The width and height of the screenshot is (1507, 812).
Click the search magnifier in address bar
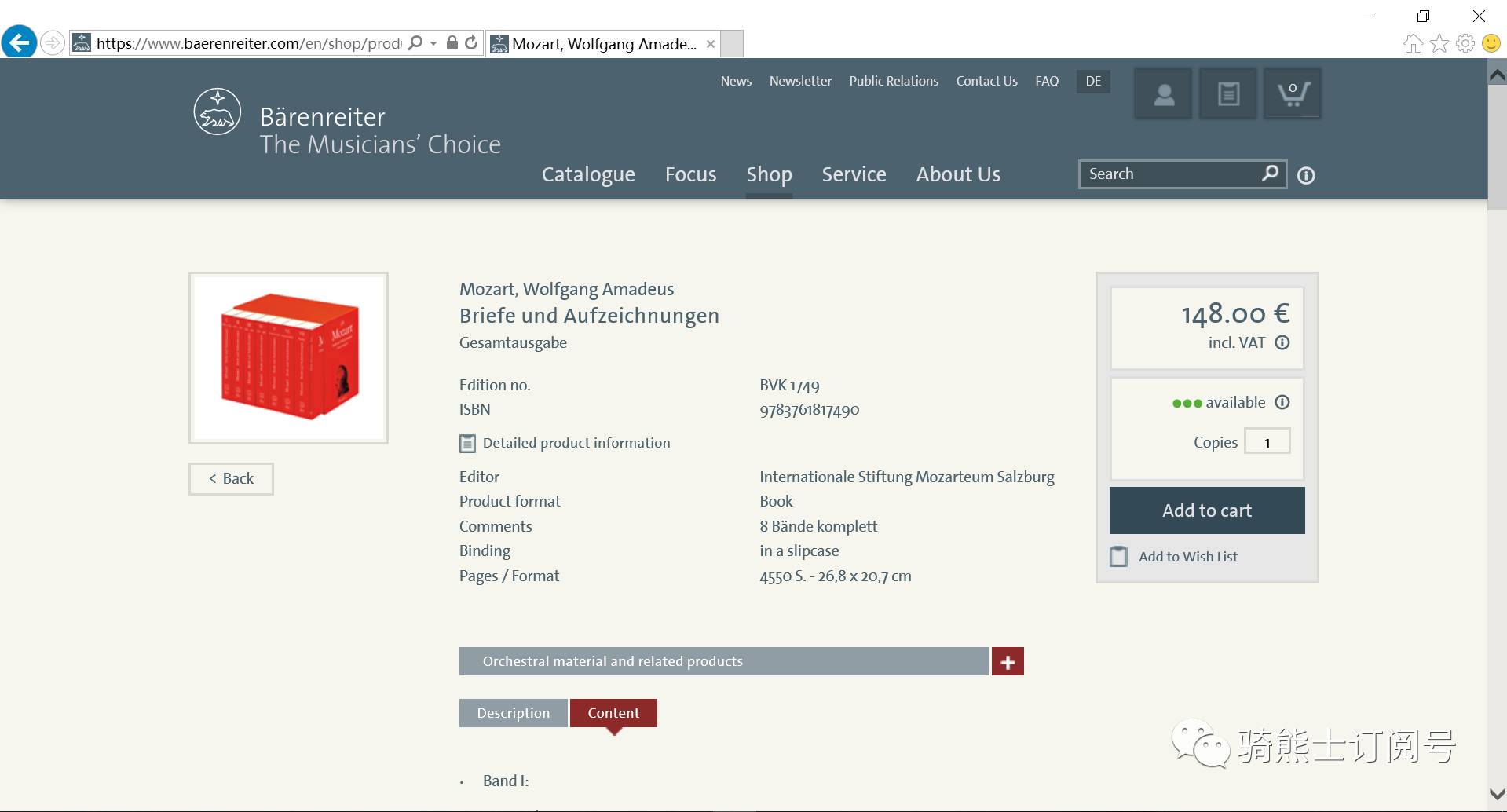coord(416,42)
